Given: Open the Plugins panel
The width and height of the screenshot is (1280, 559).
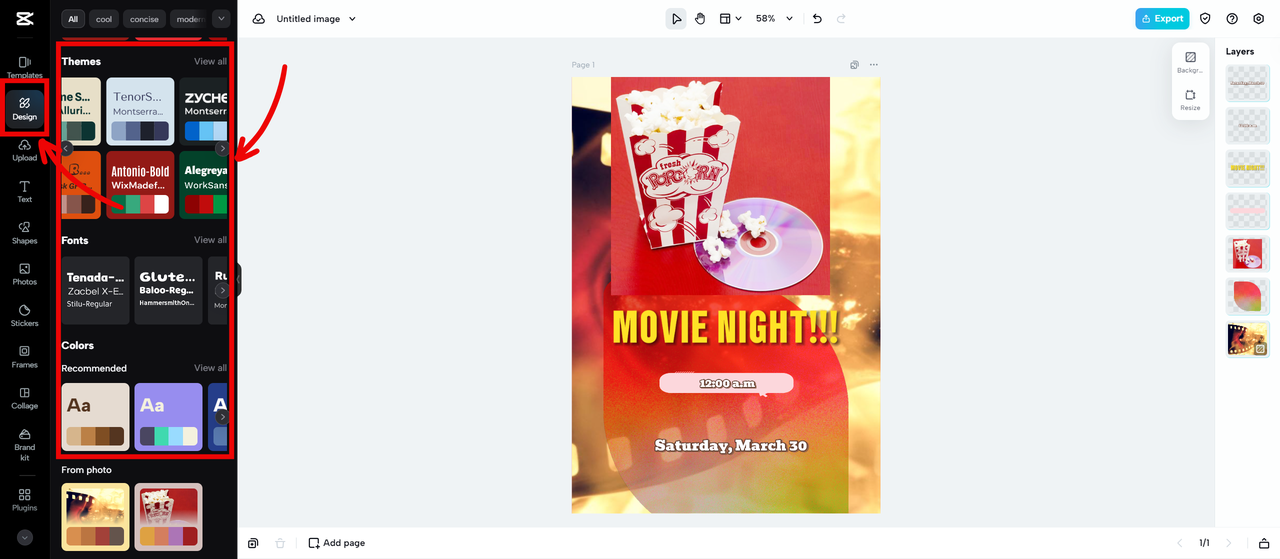Looking at the screenshot, I should point(24,500).
